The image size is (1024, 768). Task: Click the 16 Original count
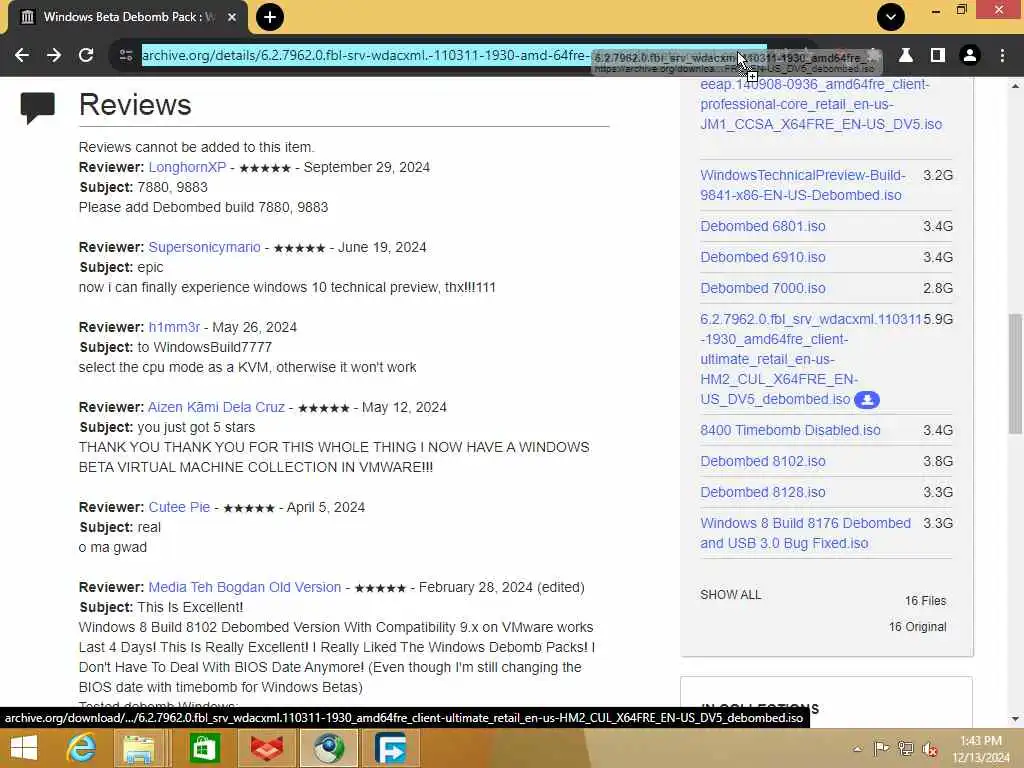pos(917,627)
